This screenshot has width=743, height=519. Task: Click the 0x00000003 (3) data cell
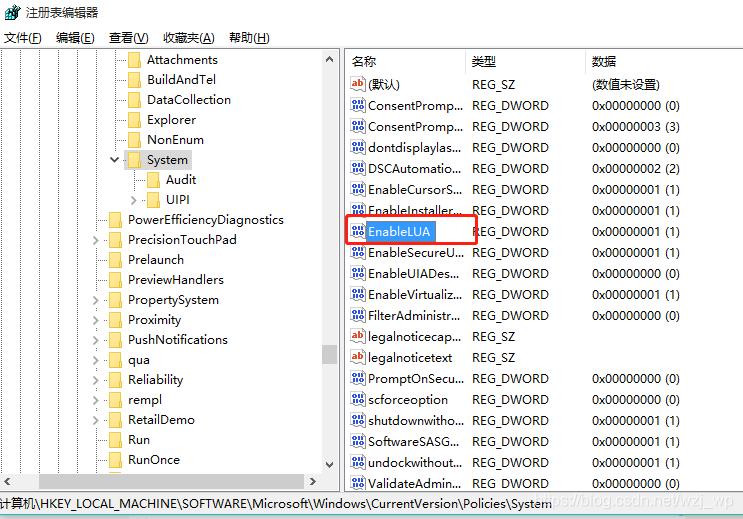tap(635, 127)
